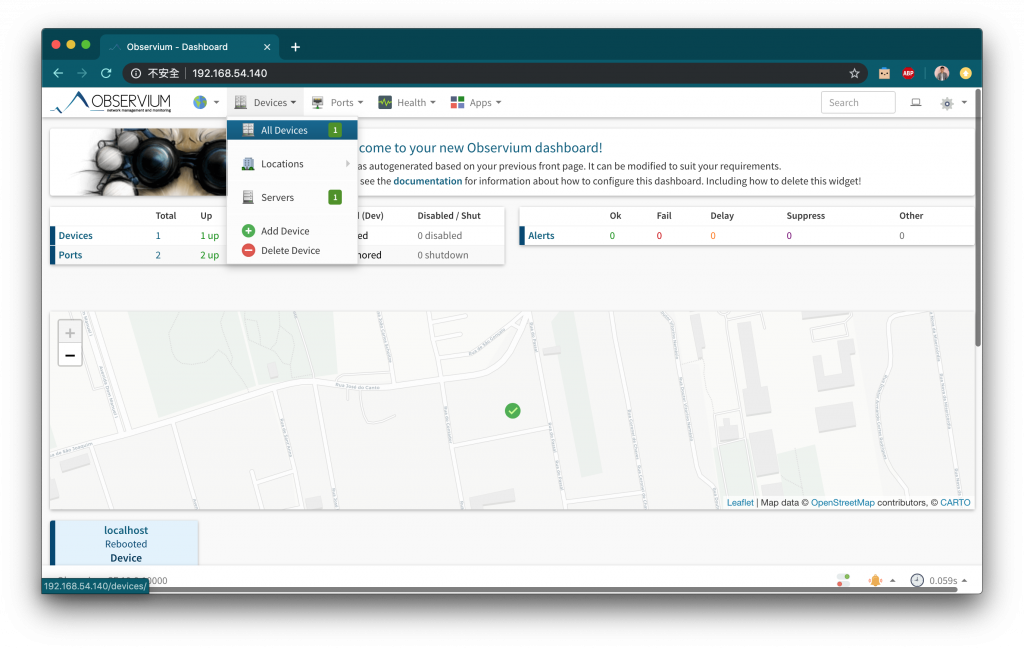Image resolution: width=1024 pixels, height=649 pixels.
Task: Select Servers menu entry
Action: (x=292, y=197)
